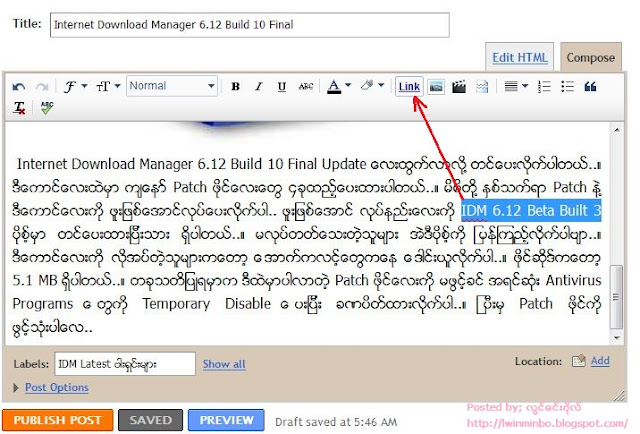Viewport: 640px width, 434px height.
Task: Click the editor vertical scrollbar thumb
Action: (x=616, y=297)
